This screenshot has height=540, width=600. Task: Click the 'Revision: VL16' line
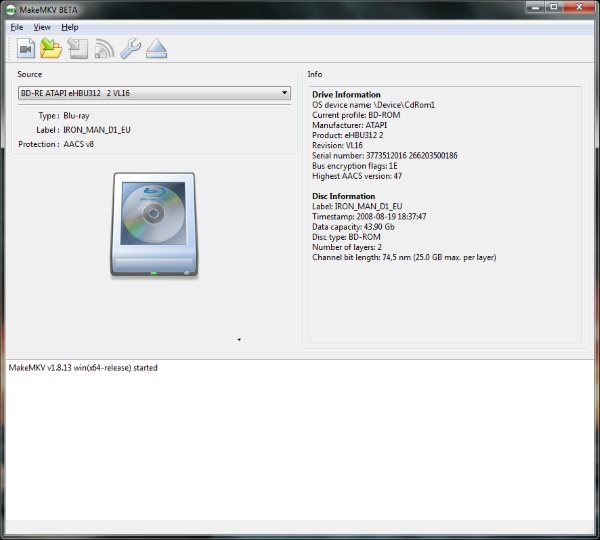(x=337, y=145)
